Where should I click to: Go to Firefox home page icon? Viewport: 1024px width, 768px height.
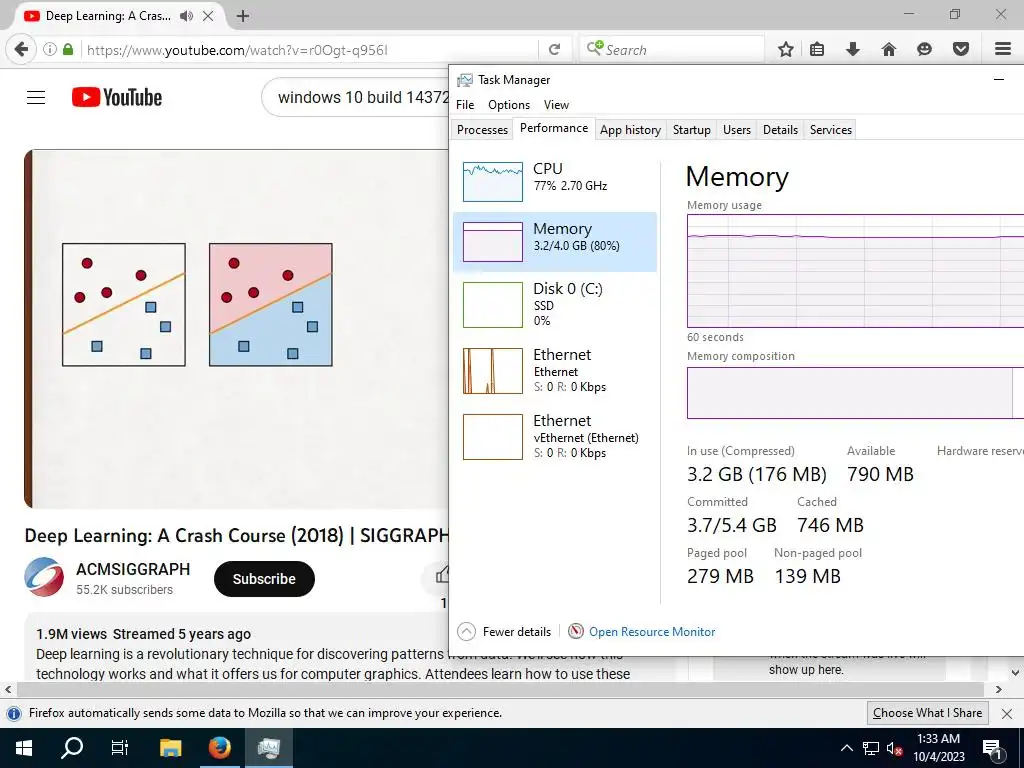(x=888, y=49)
